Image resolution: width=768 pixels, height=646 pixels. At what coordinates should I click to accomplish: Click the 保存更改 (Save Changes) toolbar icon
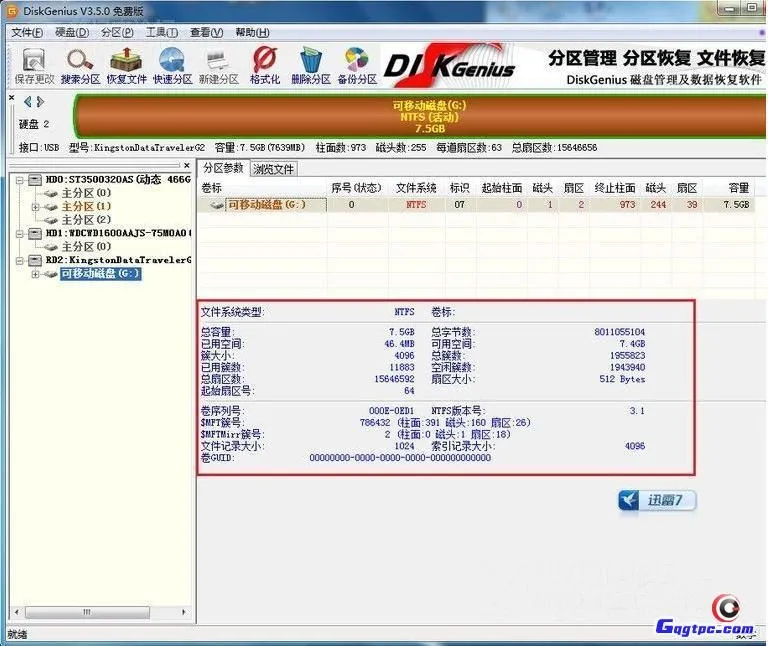(34, 64)
